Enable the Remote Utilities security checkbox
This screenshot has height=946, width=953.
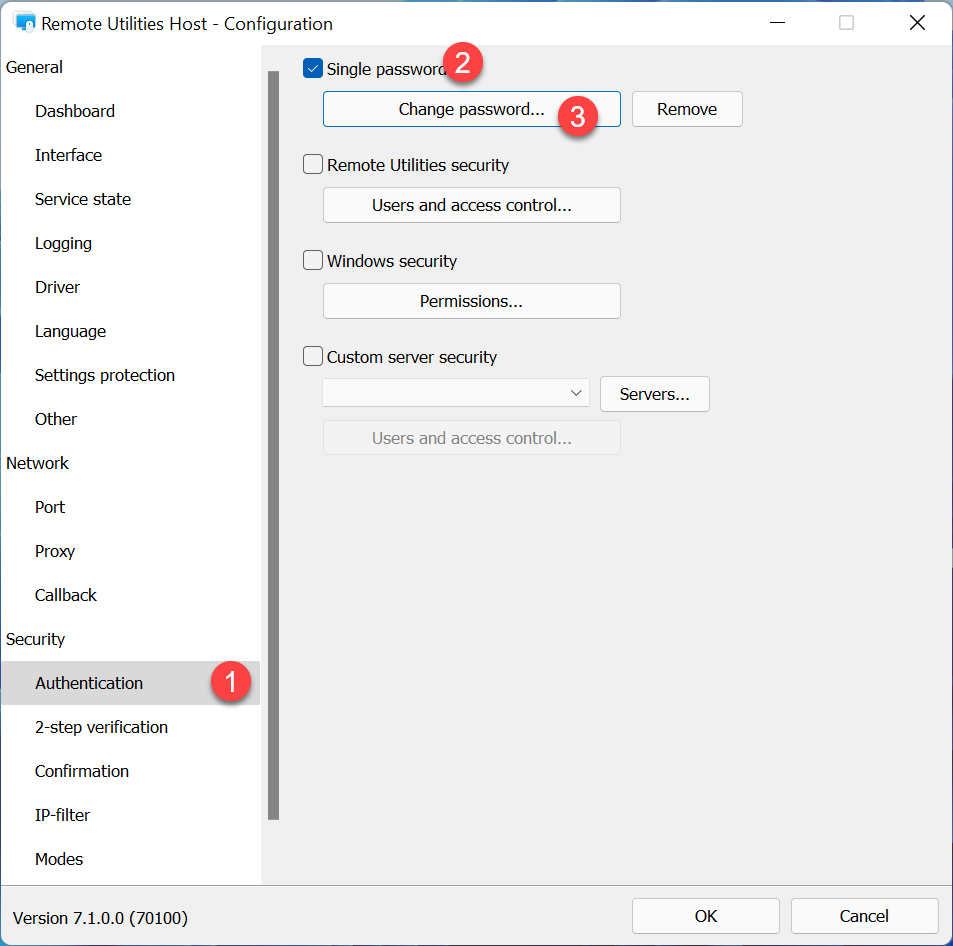click(313, 165)
